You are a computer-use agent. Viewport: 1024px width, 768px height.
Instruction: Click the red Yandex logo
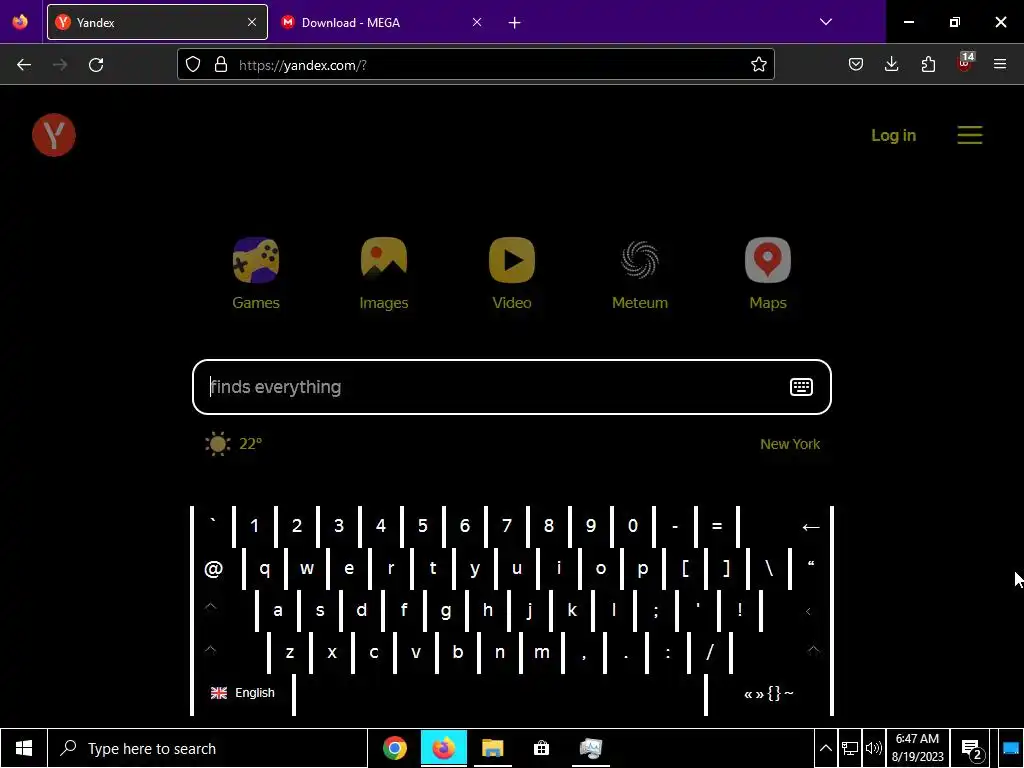coord(54,135)
